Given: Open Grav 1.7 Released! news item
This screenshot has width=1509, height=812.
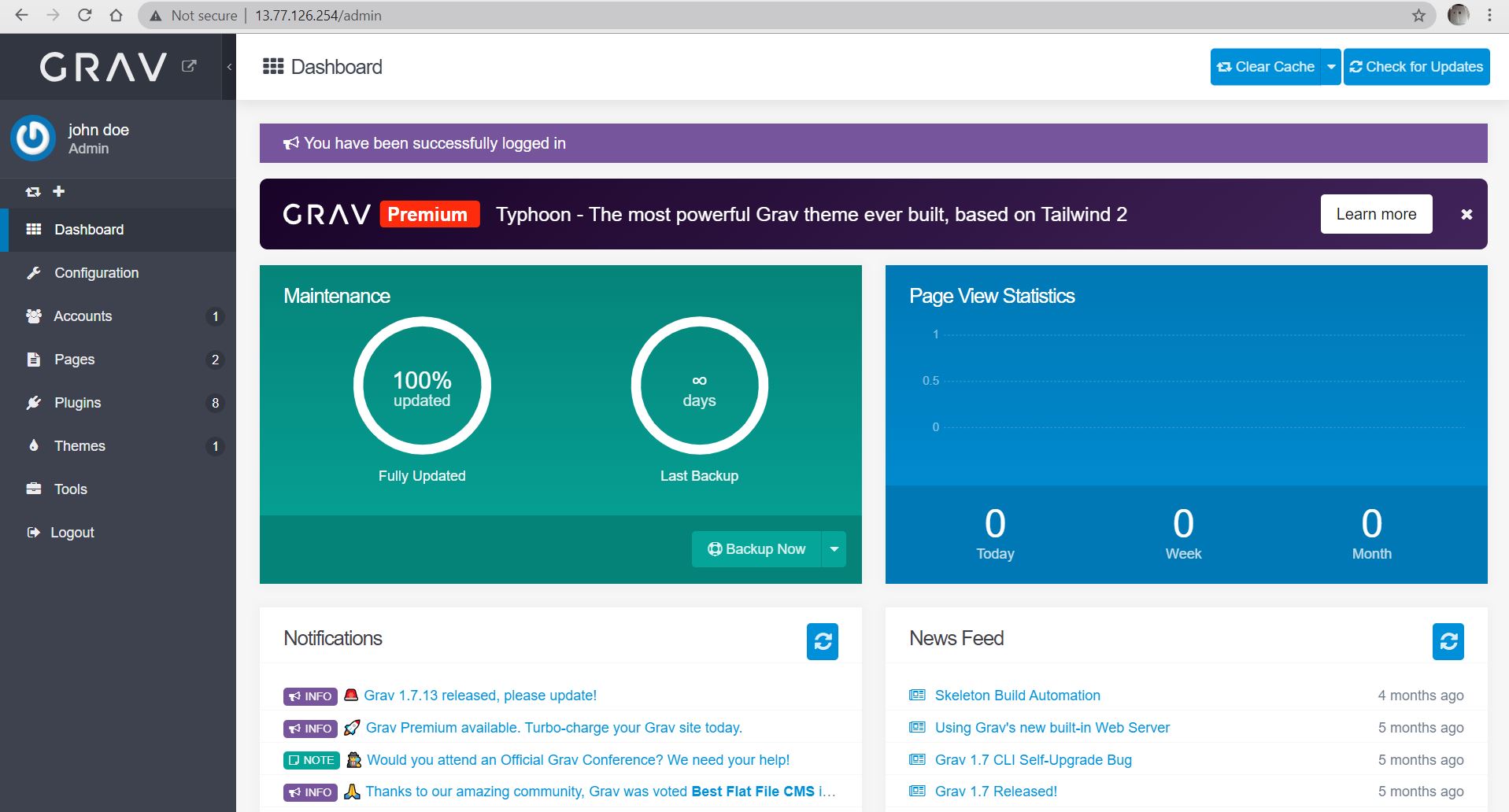Looking at the screenshot, I should tap(996, 792).
